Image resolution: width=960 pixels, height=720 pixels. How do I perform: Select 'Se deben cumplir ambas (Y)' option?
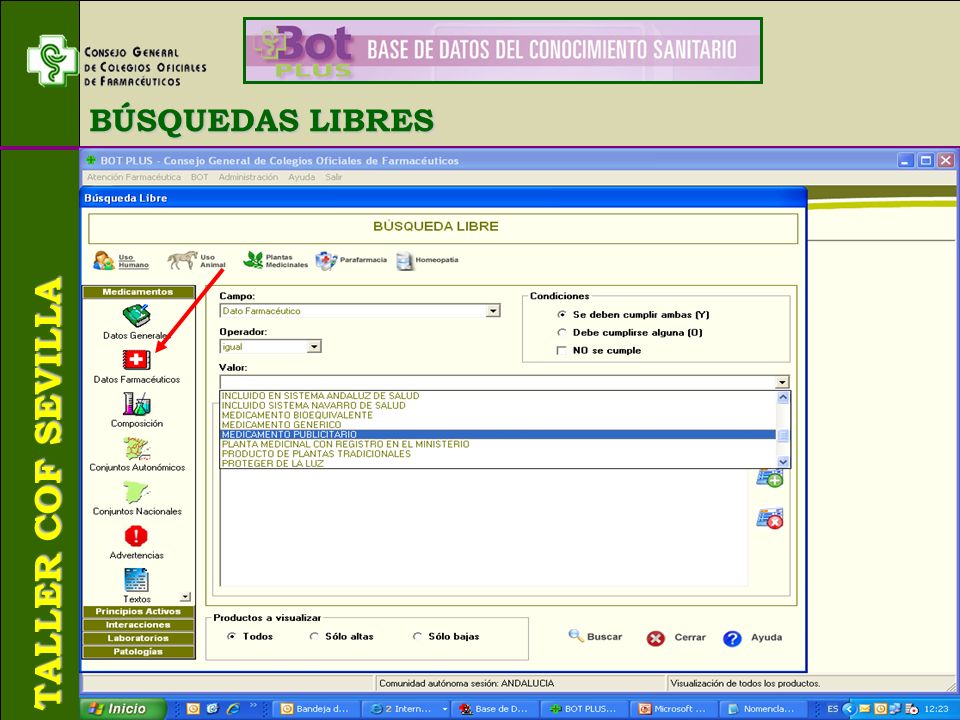pos(561,315)
